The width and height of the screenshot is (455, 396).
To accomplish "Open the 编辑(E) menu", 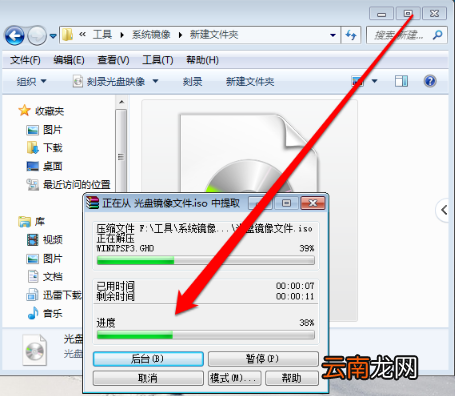I will pos(69,60).
